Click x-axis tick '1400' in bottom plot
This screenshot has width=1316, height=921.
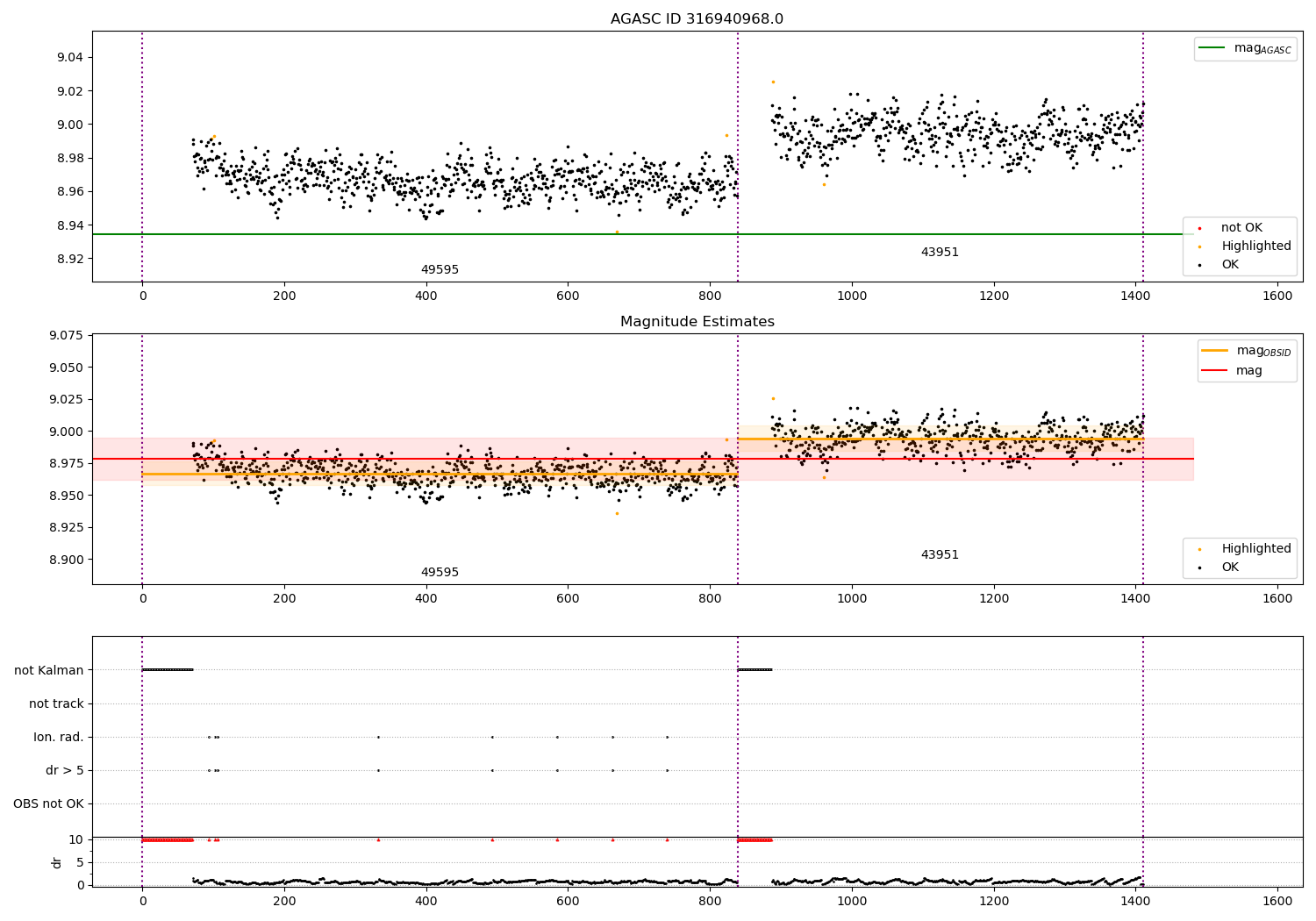pyautogui.click(x=1135, y=901)
